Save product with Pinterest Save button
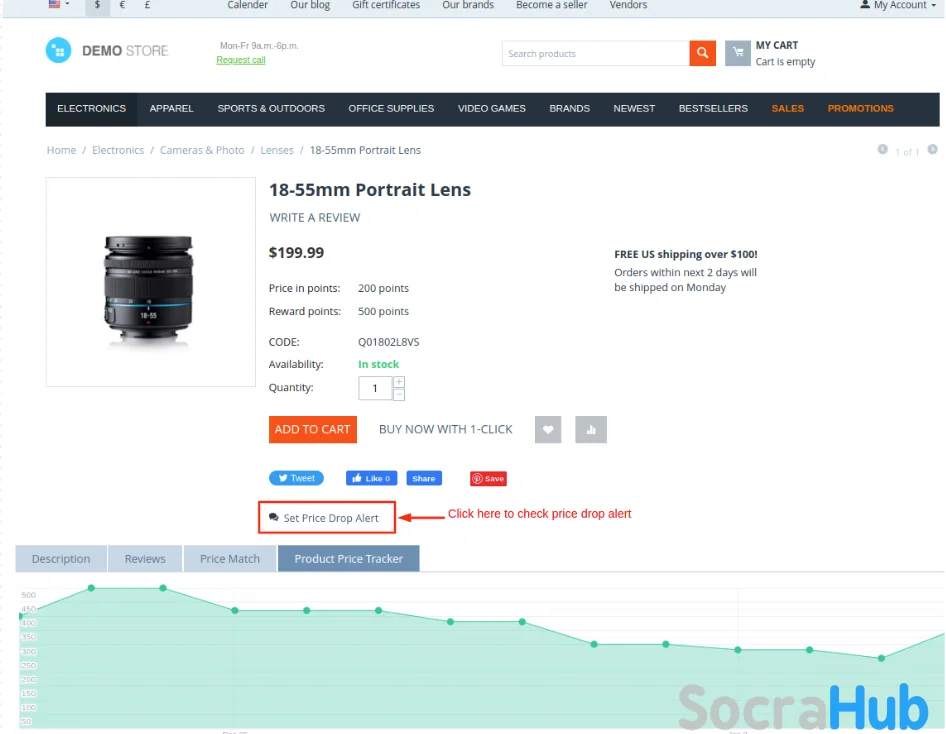The height and width of the screenshot is (734, 946). (488, 478)
